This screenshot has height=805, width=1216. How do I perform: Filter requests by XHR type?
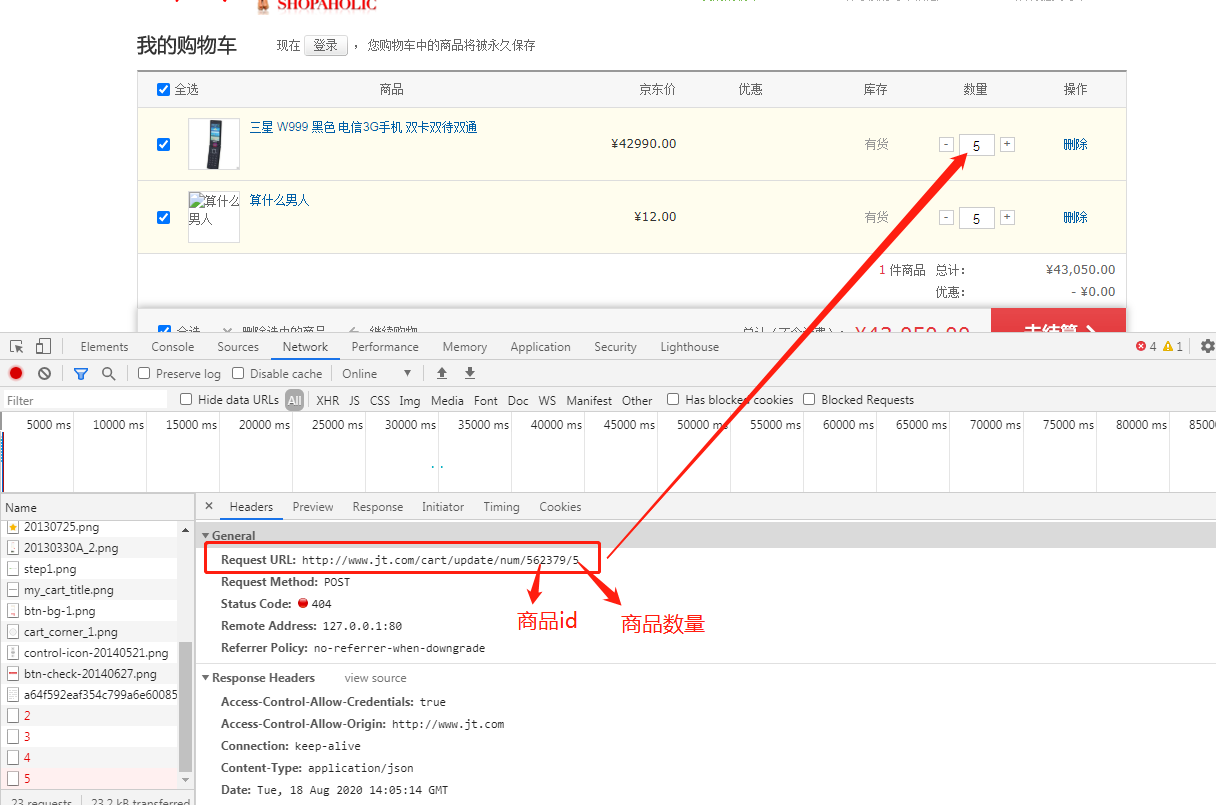[327, 400]
